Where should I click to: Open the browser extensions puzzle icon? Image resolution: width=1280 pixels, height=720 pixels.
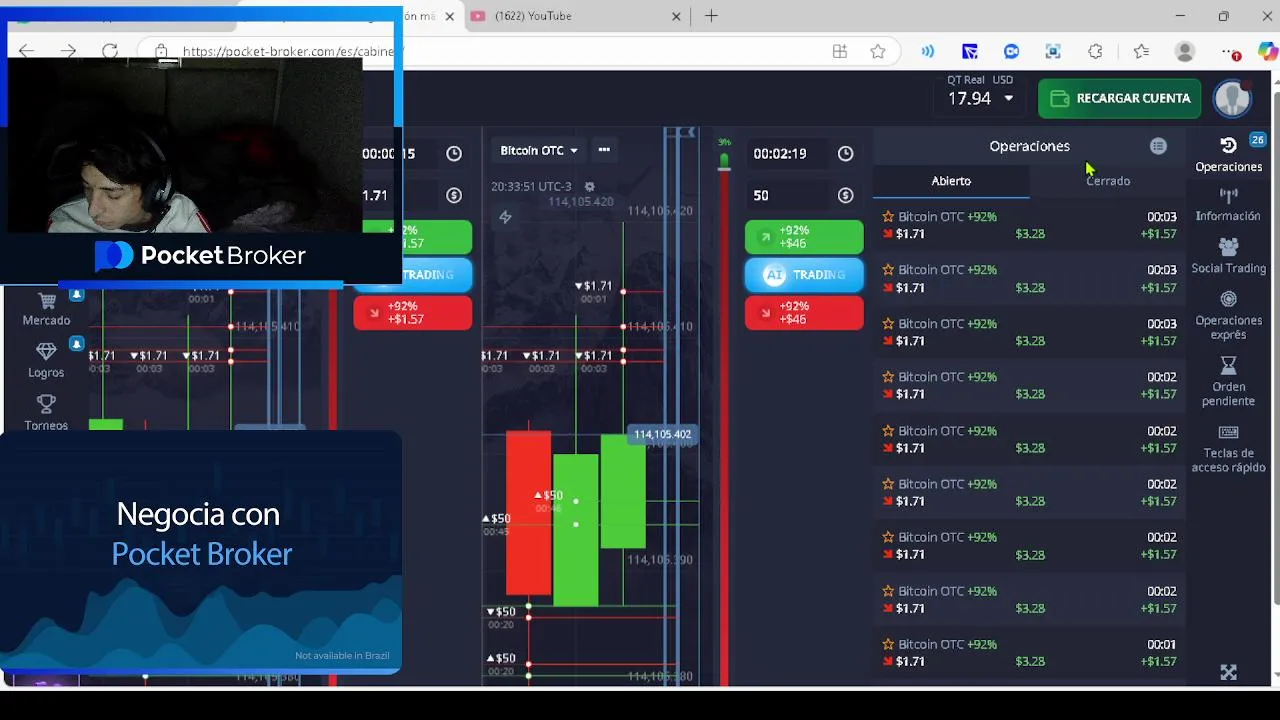point(1095,51)
